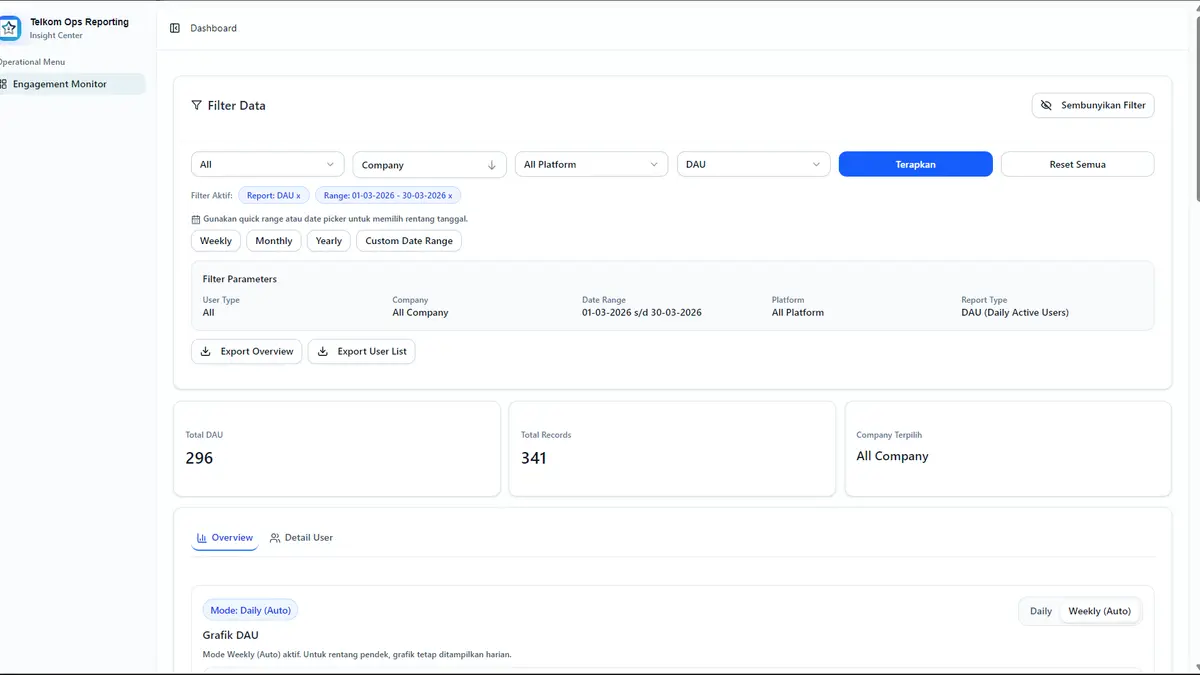This screenshot has width=1200, height=675.
Task: Select the Monthly quick range
Action: coord(274,241)
